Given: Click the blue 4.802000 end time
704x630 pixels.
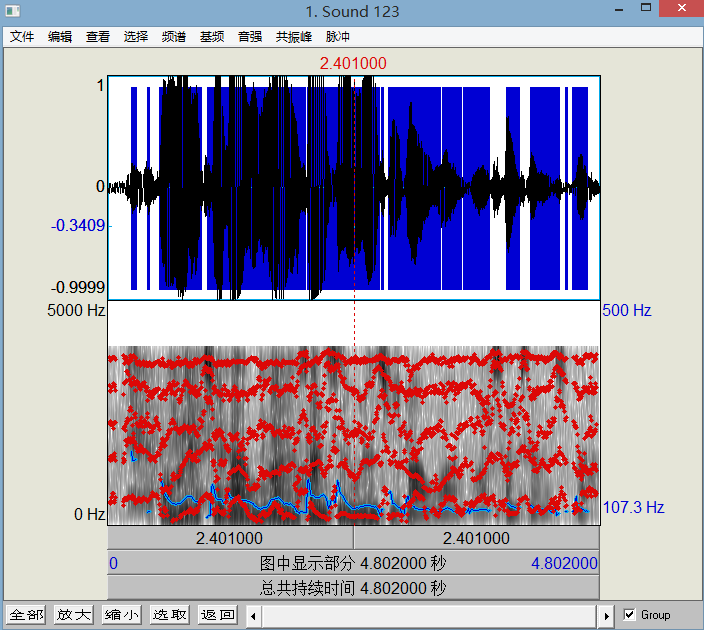Looking at the screenshot, I should (564, 563).
